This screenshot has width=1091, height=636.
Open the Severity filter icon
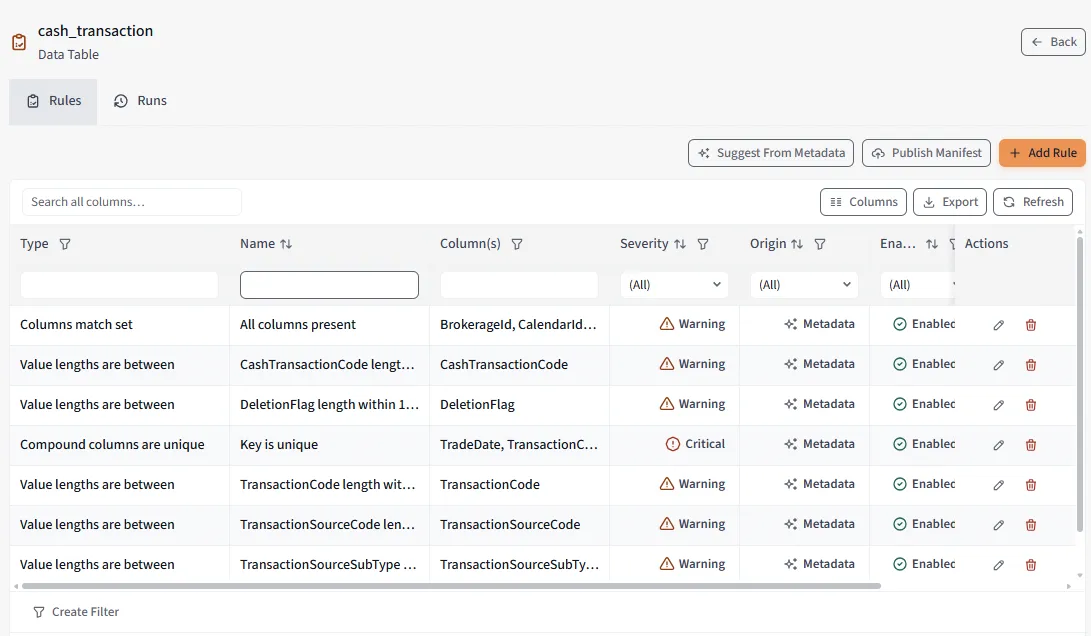pyautogui.click(x=703, y=244)
